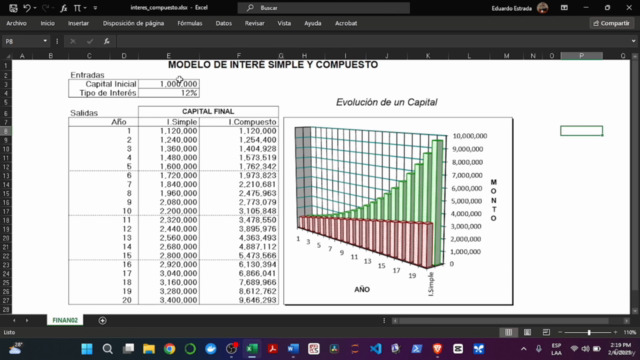Click vertical scrollbar down arrow
Screen dimensions: 640x360
coord(635,311)
